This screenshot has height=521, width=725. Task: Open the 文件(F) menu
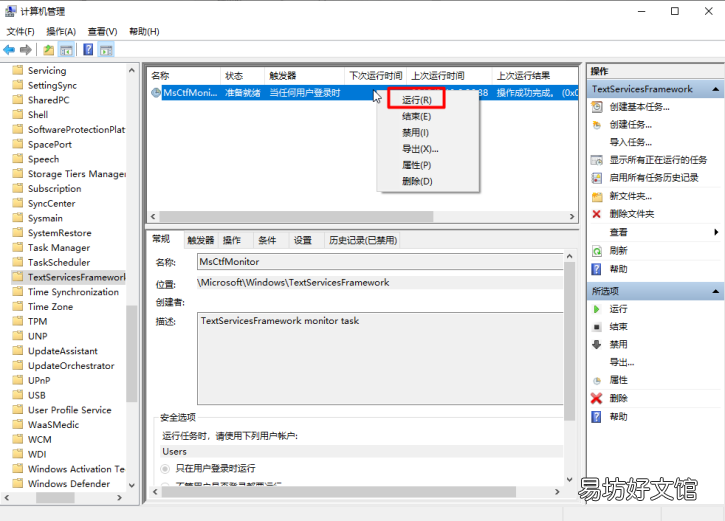pyautogui.click(x=20, y=31)
